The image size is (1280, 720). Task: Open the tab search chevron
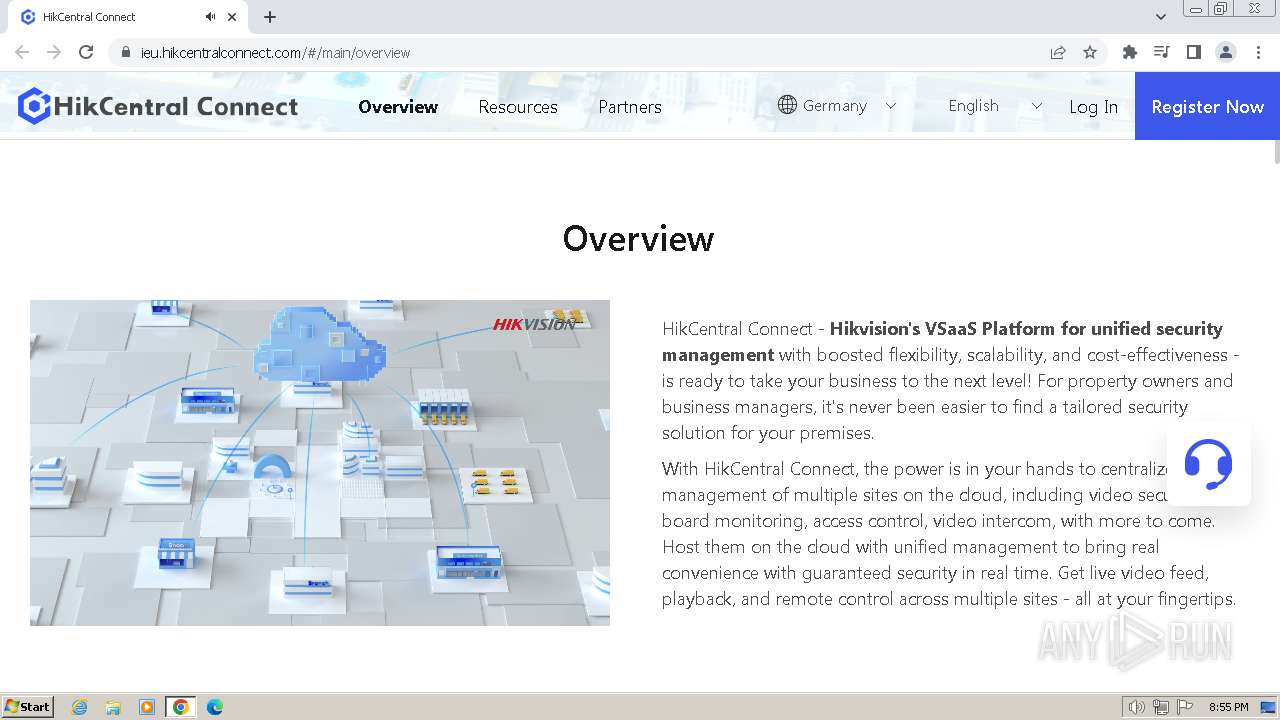click(x=1161, y=17)
